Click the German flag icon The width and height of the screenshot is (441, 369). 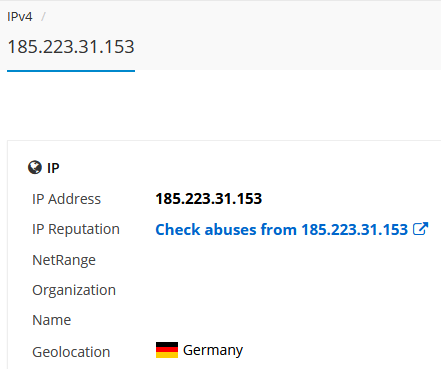[167, 350]
